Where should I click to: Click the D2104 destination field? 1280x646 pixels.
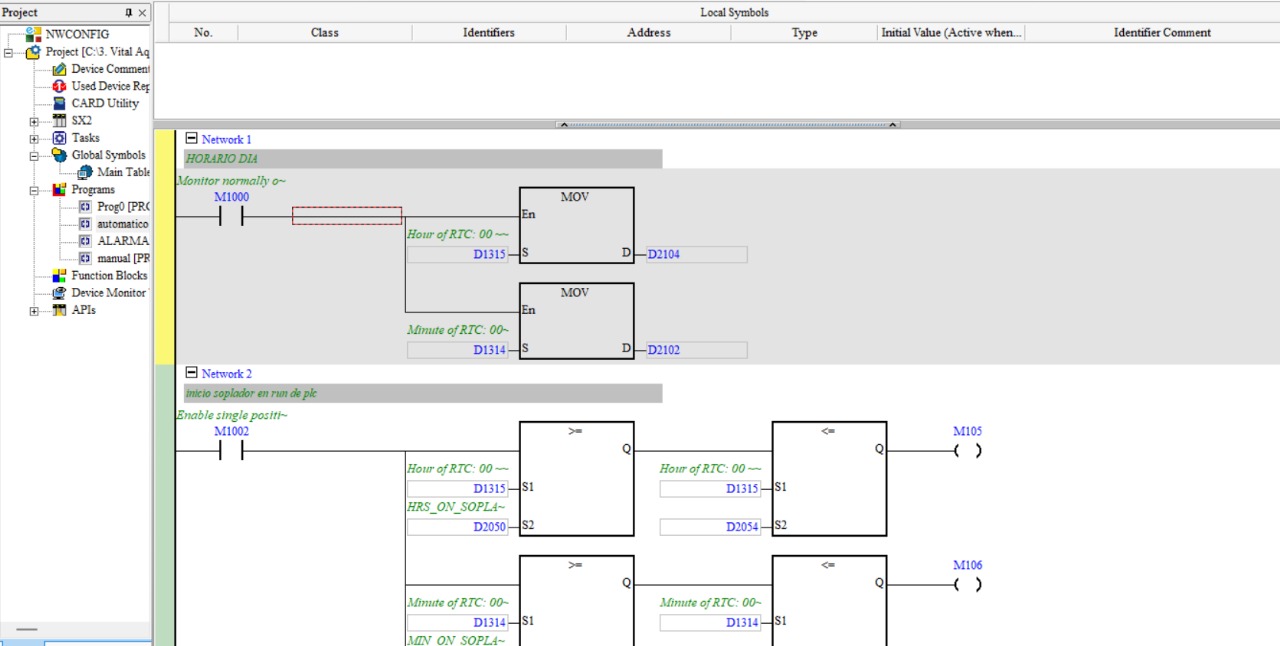click(x=697, y=254)
